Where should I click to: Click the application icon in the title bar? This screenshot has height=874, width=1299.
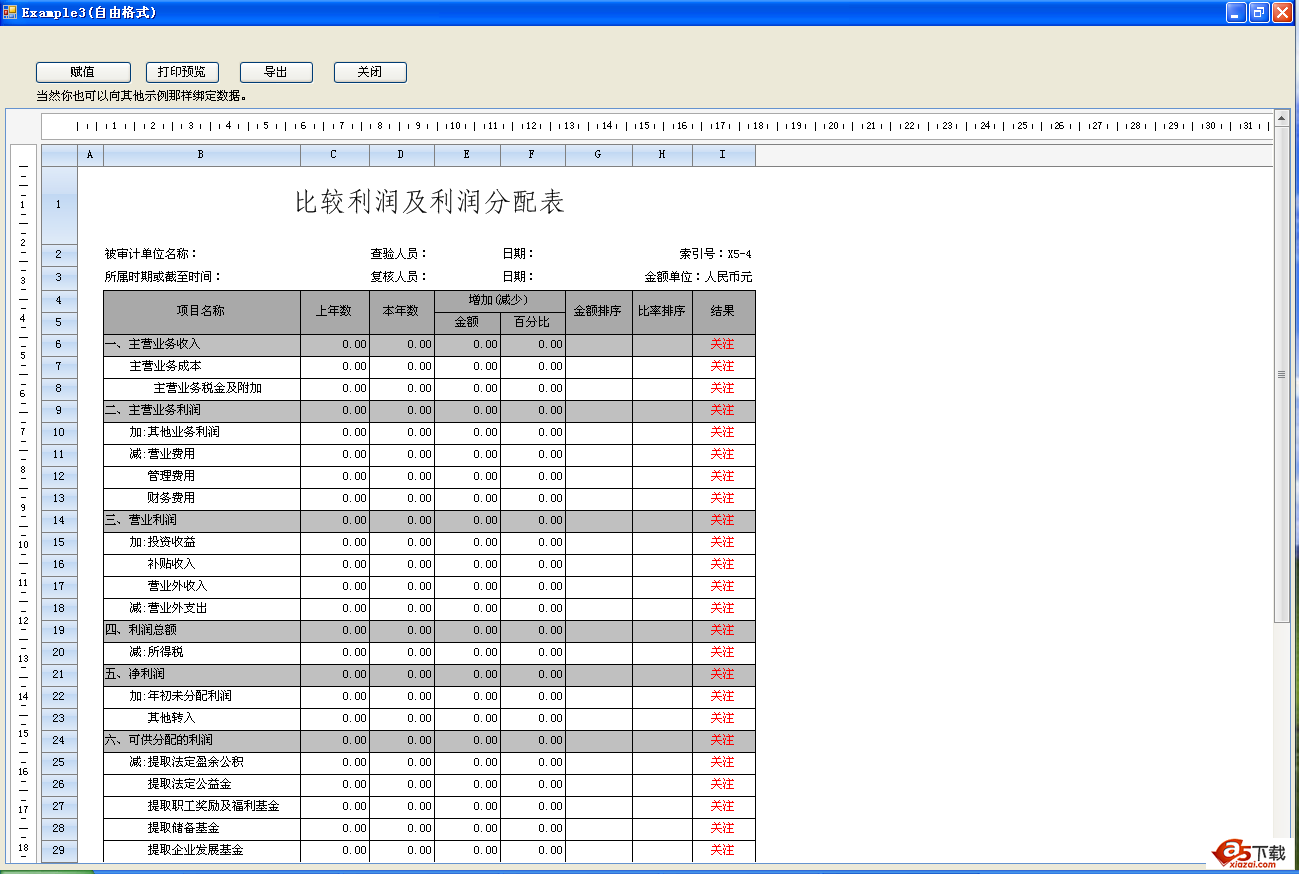click(x=13, y=12)
